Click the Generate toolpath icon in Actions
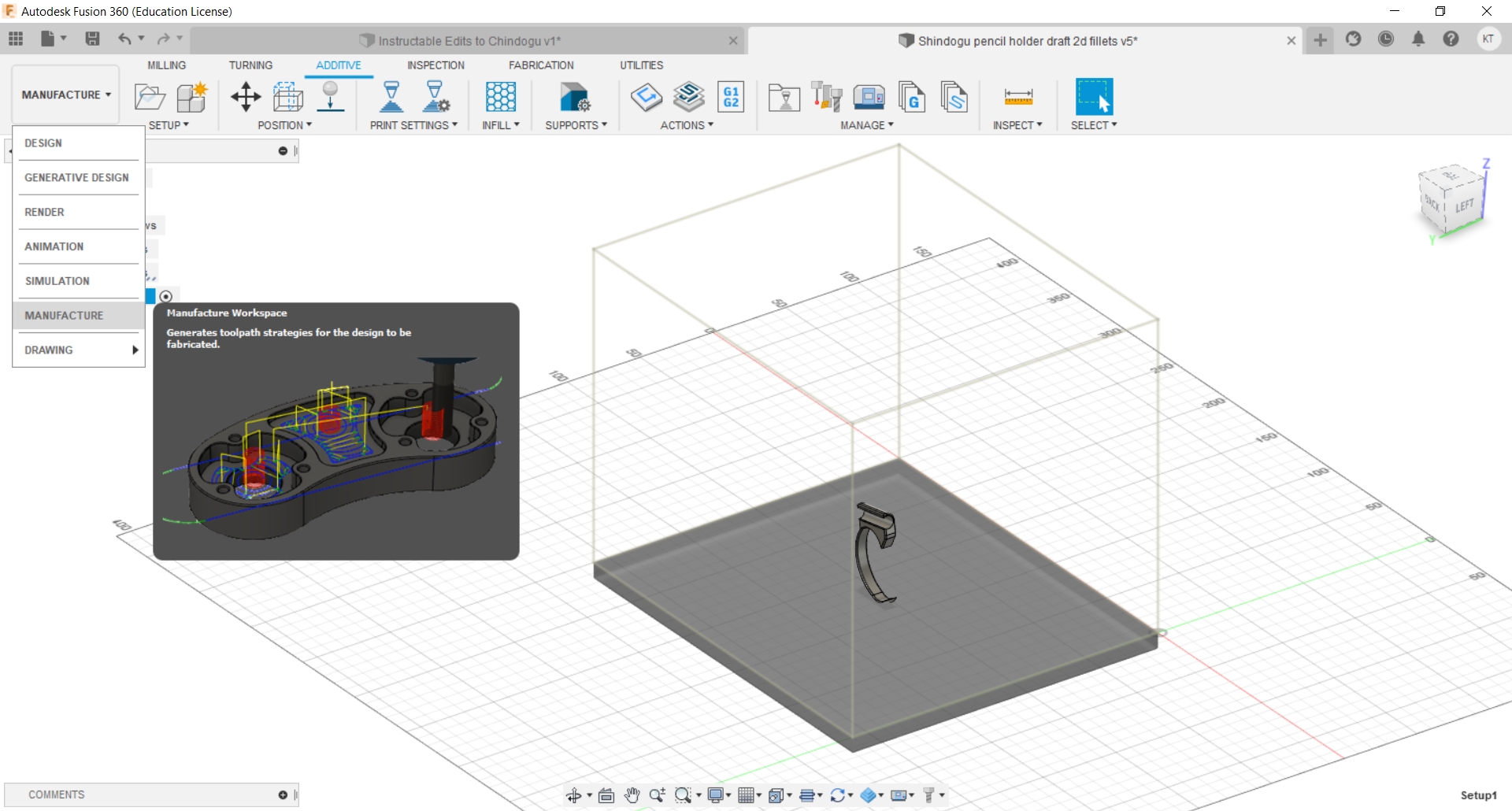The width and height of the screenshot is (1512, 811). pos(647,98)
